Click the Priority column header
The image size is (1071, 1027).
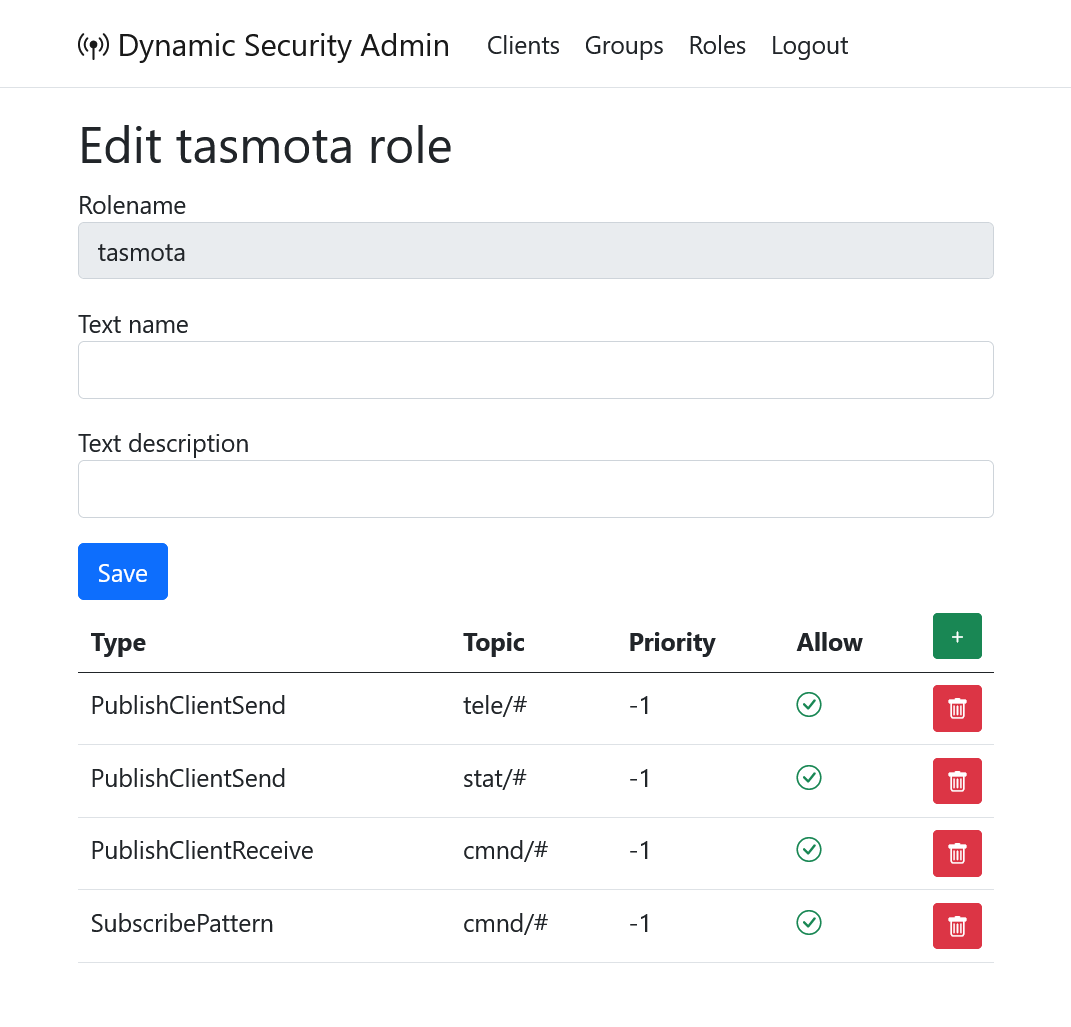tap(672, 643)
